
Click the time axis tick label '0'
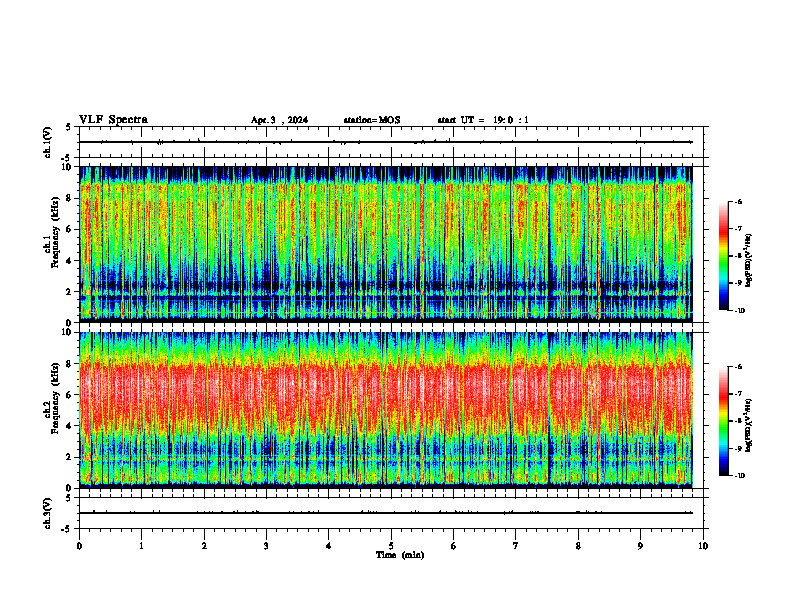pyautogui.click(x=79, y=546)
